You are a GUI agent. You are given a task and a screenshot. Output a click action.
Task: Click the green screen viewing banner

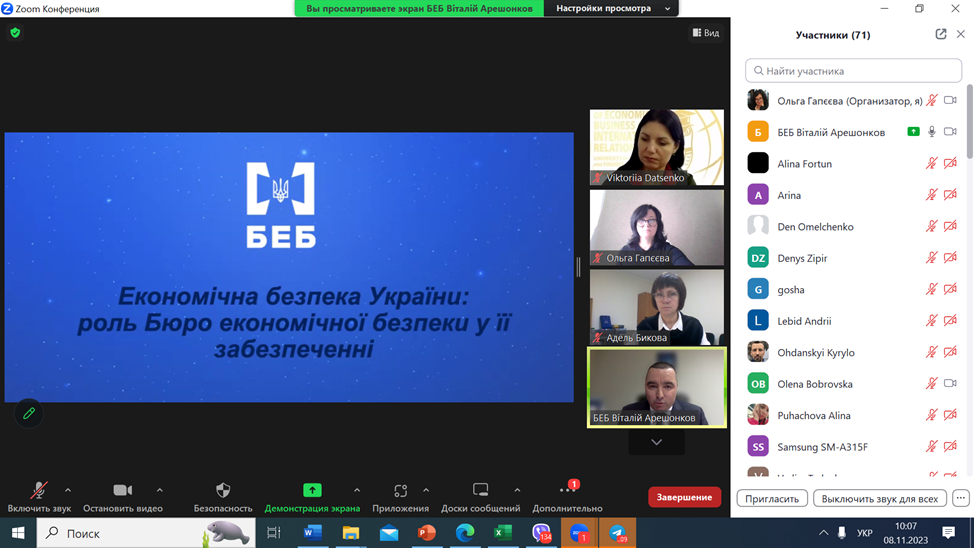[419, 8]
